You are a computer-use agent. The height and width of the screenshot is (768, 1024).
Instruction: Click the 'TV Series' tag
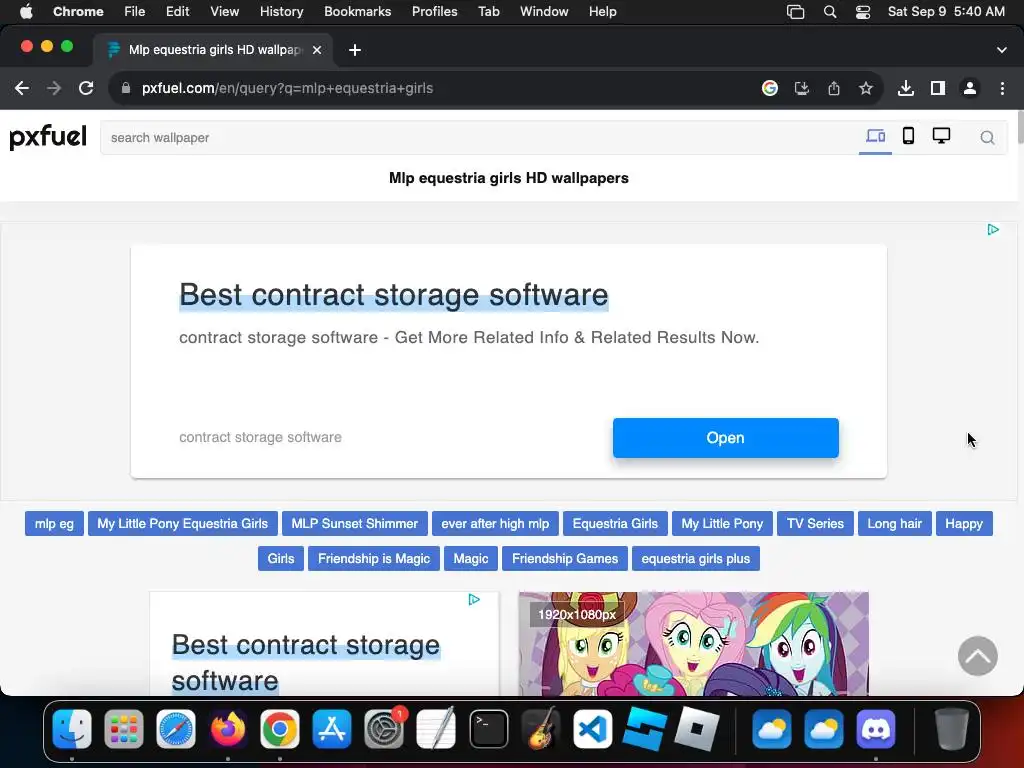[x=815, y=524]
